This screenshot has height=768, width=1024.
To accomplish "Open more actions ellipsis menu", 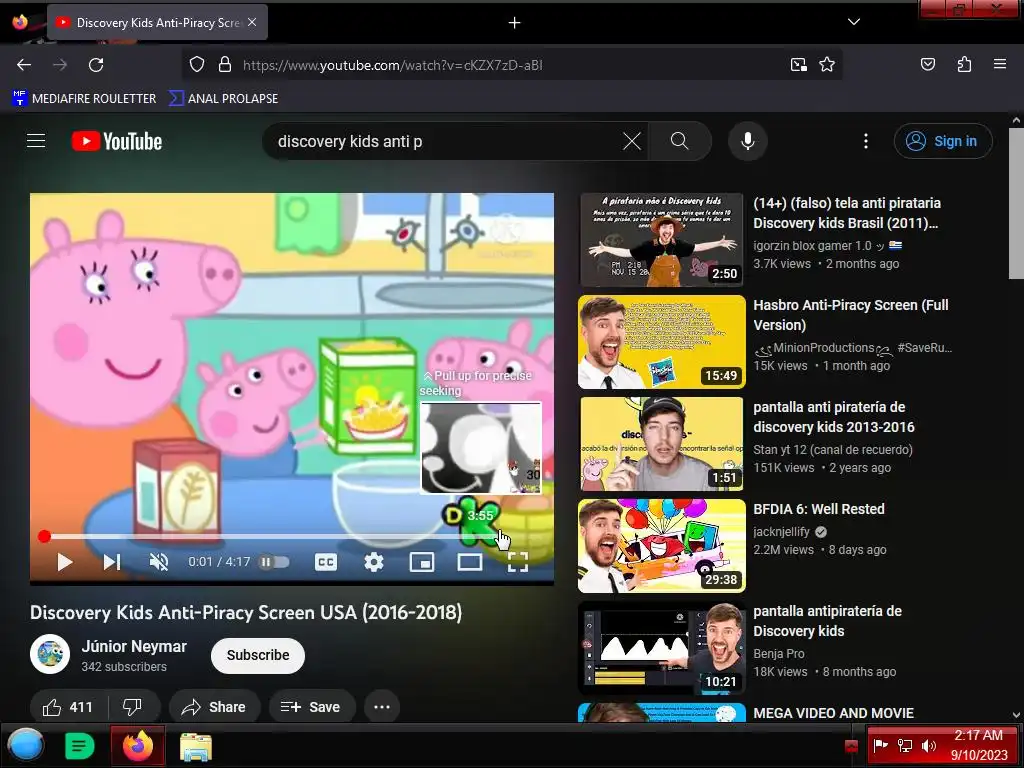I will coord(382,707).
